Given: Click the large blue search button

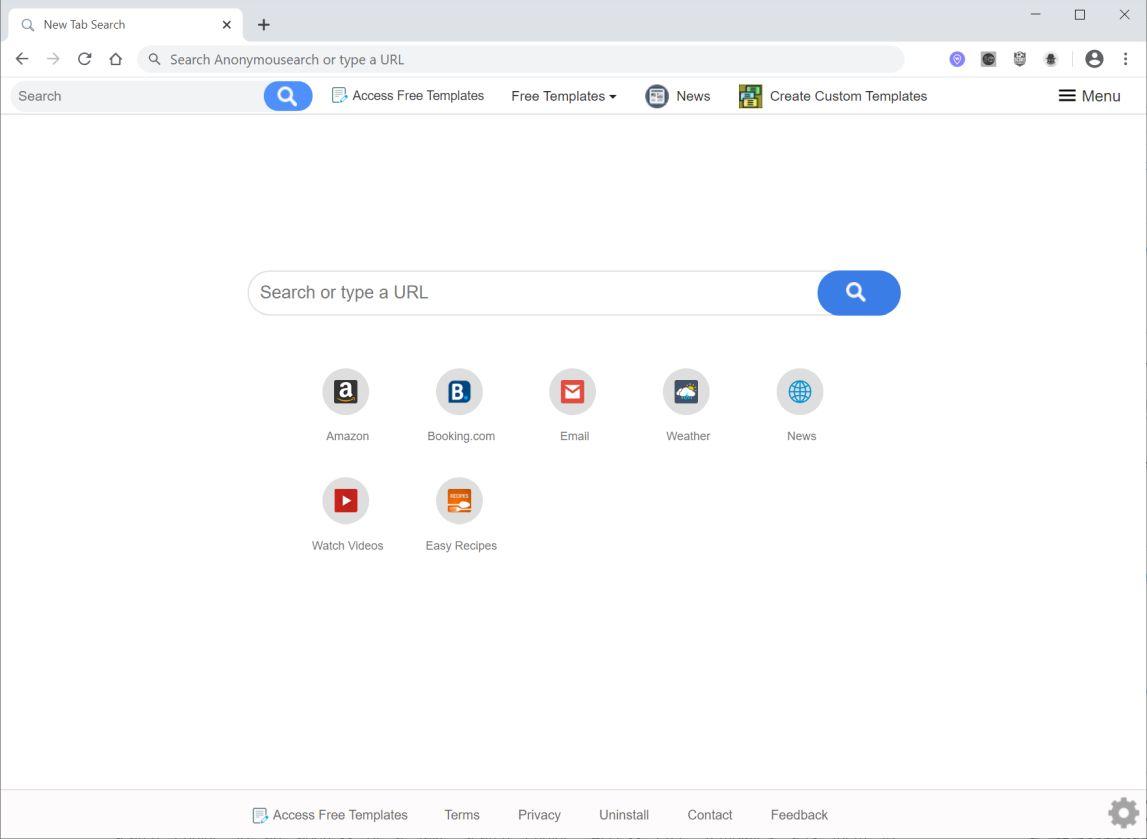Looking at the screenshot, I should pos(859,293).
